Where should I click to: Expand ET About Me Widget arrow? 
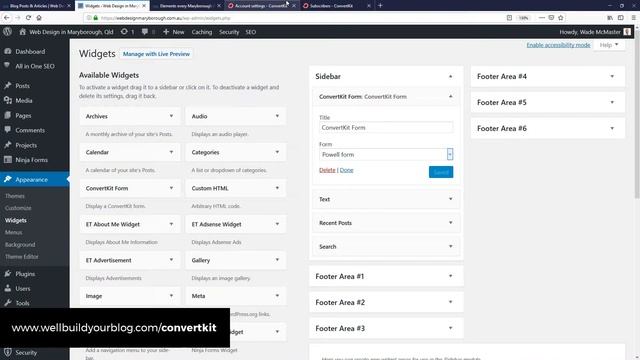pos(171,224)
